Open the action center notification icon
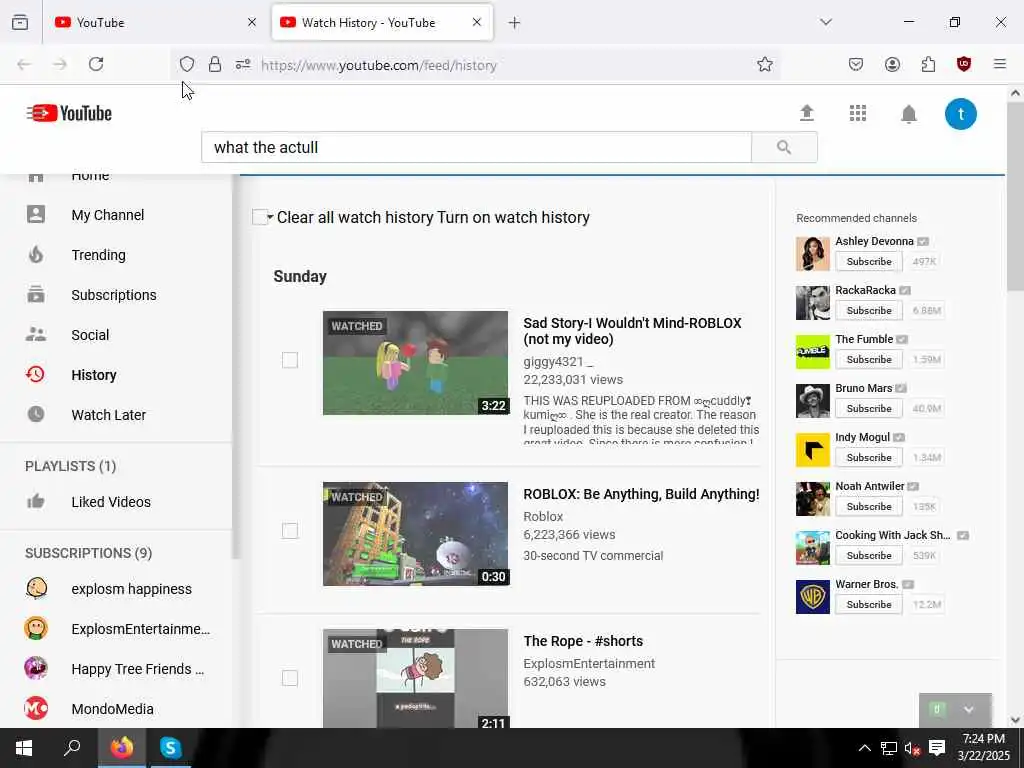Image resolution: width=1024 pixels, height=768 pixels. click(937, 748)
